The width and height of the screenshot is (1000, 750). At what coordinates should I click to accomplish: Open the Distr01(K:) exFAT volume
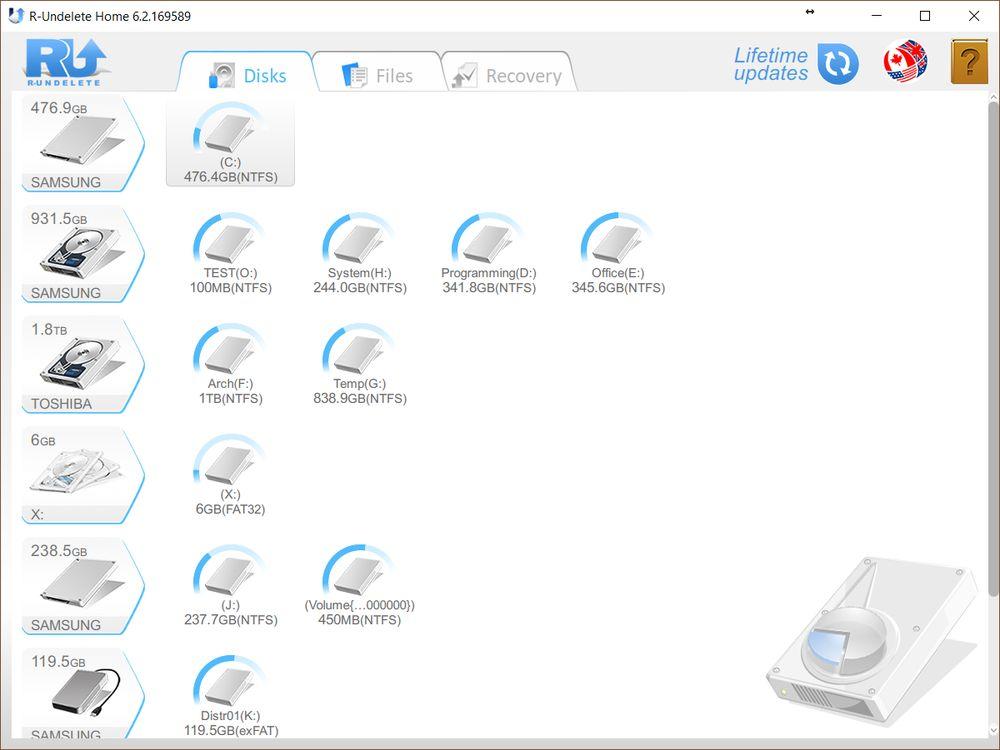pyautogui.click(x=230, y=696)
